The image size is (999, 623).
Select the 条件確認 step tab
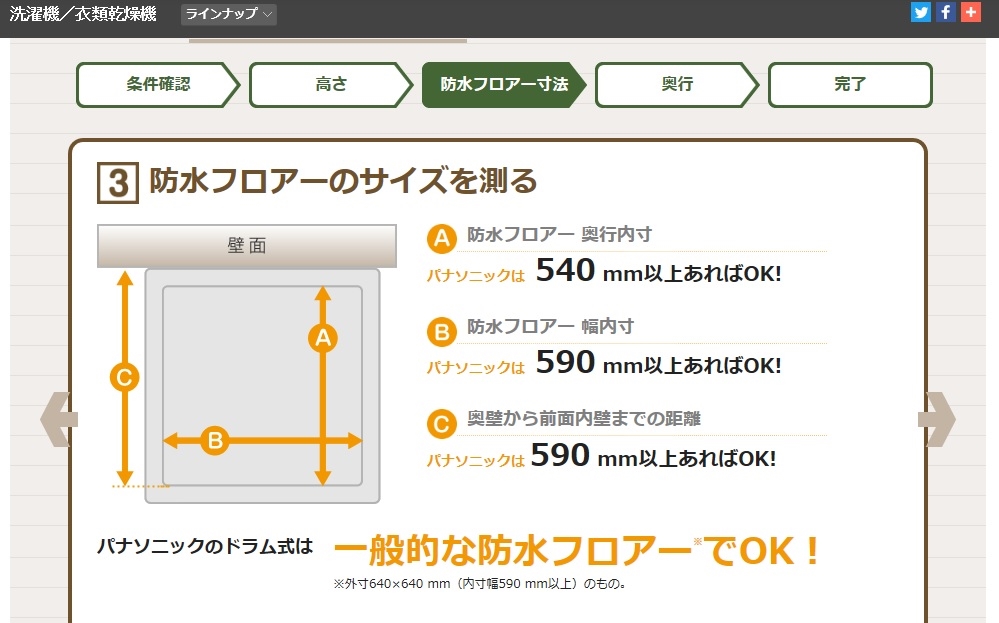tap(158, 85)
